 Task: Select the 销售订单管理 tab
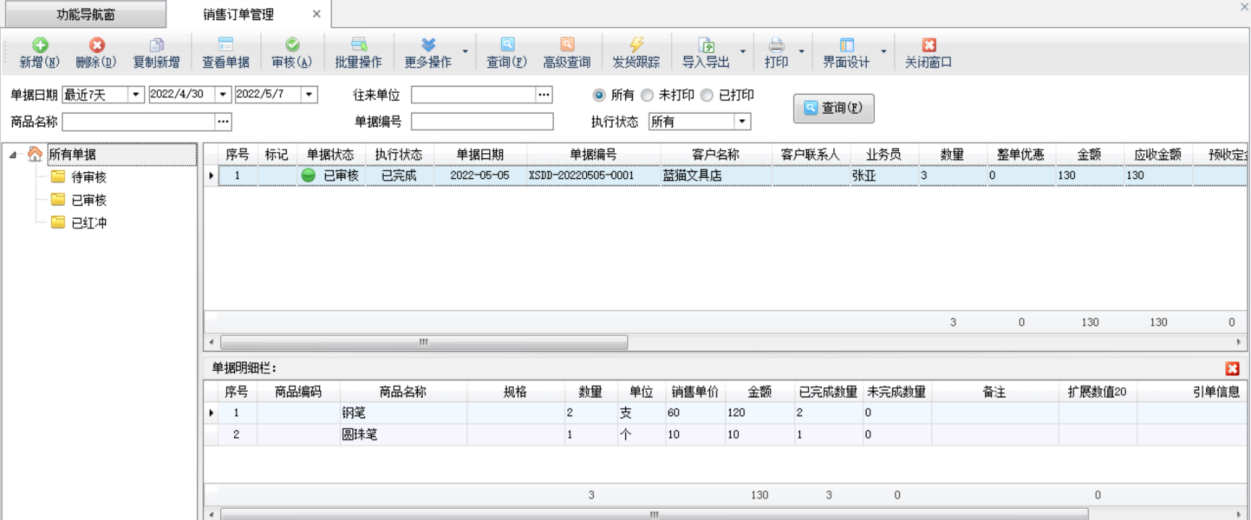[238, 15]
